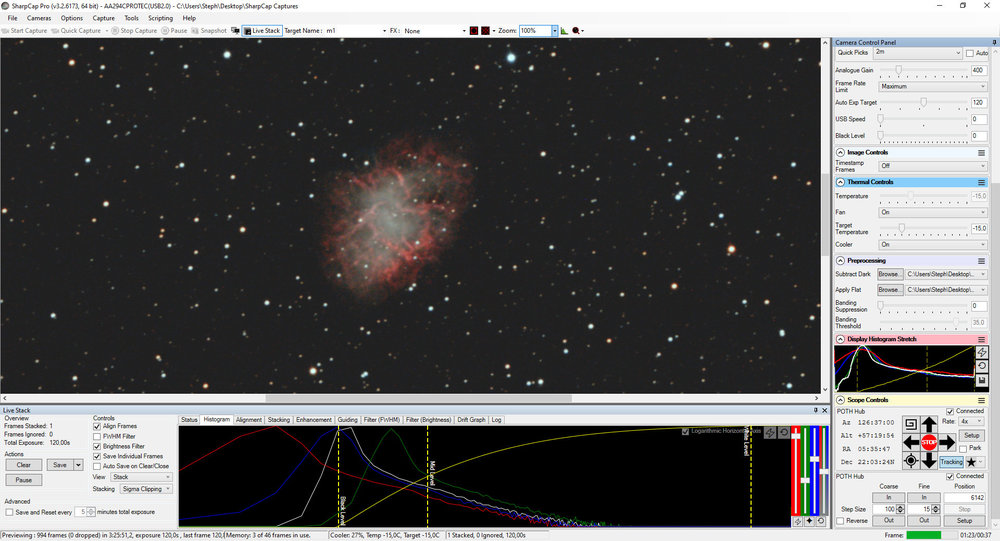The height and width of the screenshot is (541, 1000).
Task: Click the save icon in Display Histogram Stretch
Action: pyautogui.click(x=982, y=381)
